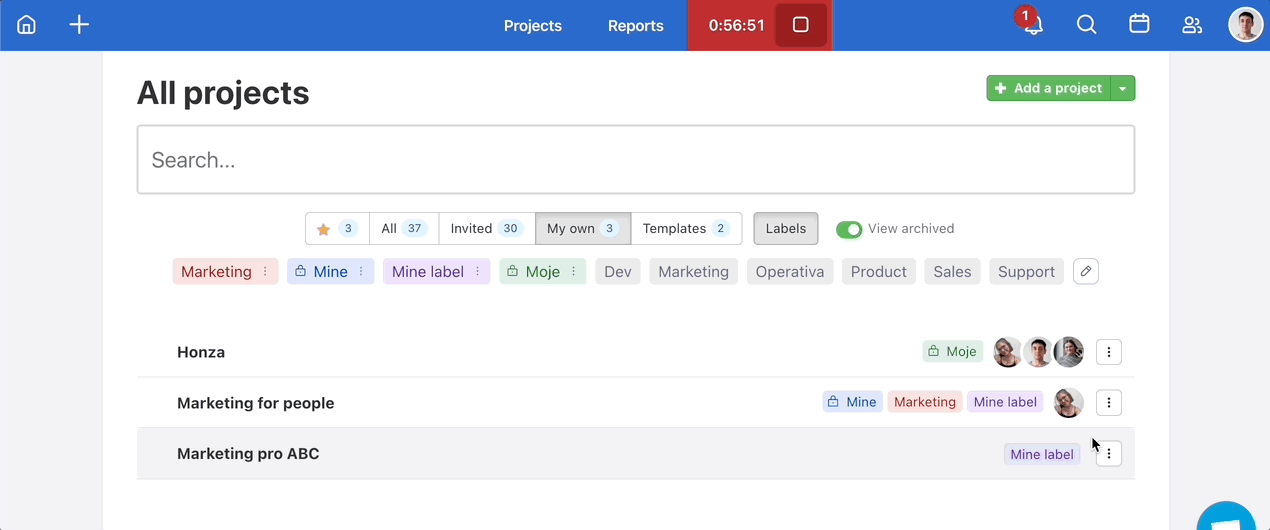This screenshot has width=1270, height=530.
Task: Click Moje tag on Honza row
Action: click(x=953, y=352)
